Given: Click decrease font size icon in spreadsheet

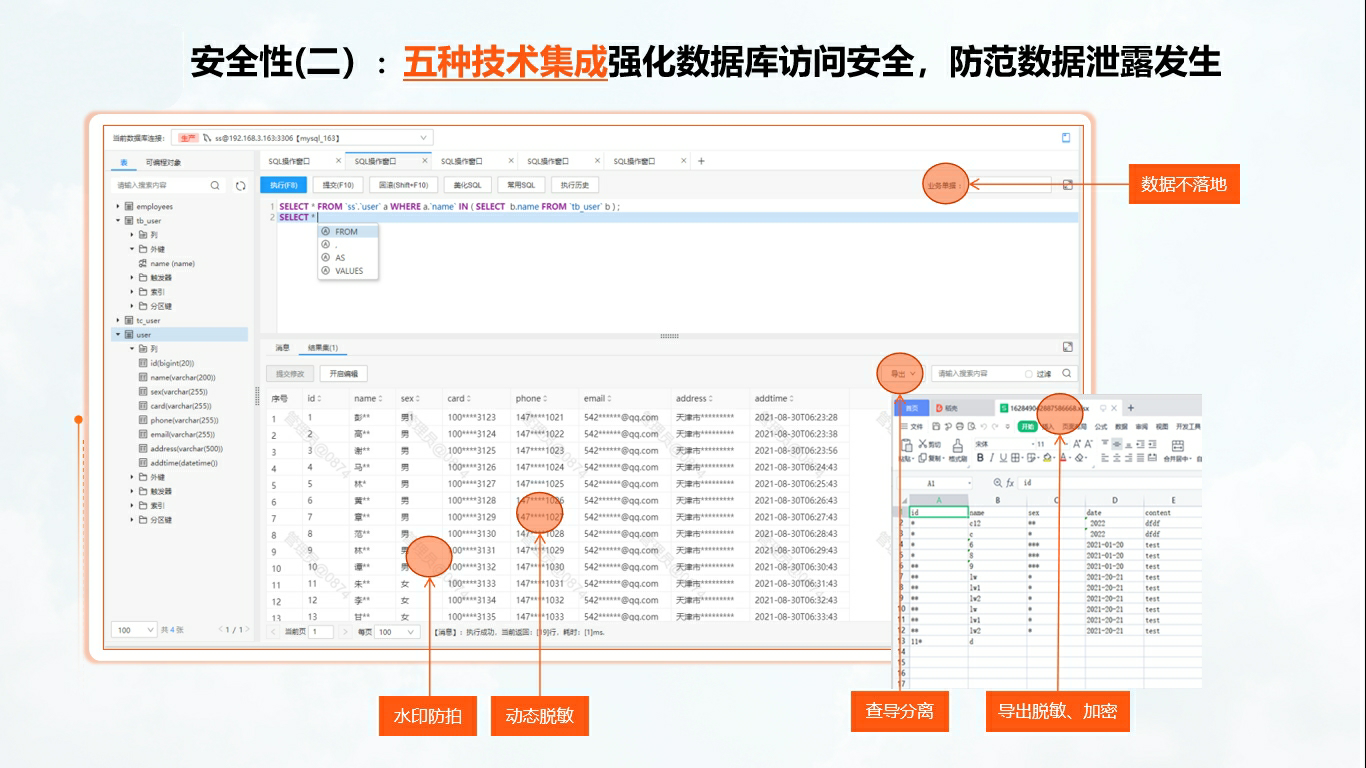Looking at the screenshot, I should tap(1088, 444).
